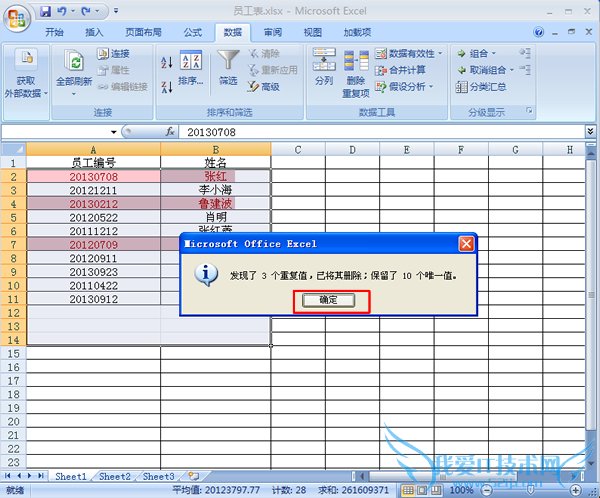Image resolution: width=600 pixels, height=498 pixels.
Task: Click cell with 20130912
Action: [93, 299]
